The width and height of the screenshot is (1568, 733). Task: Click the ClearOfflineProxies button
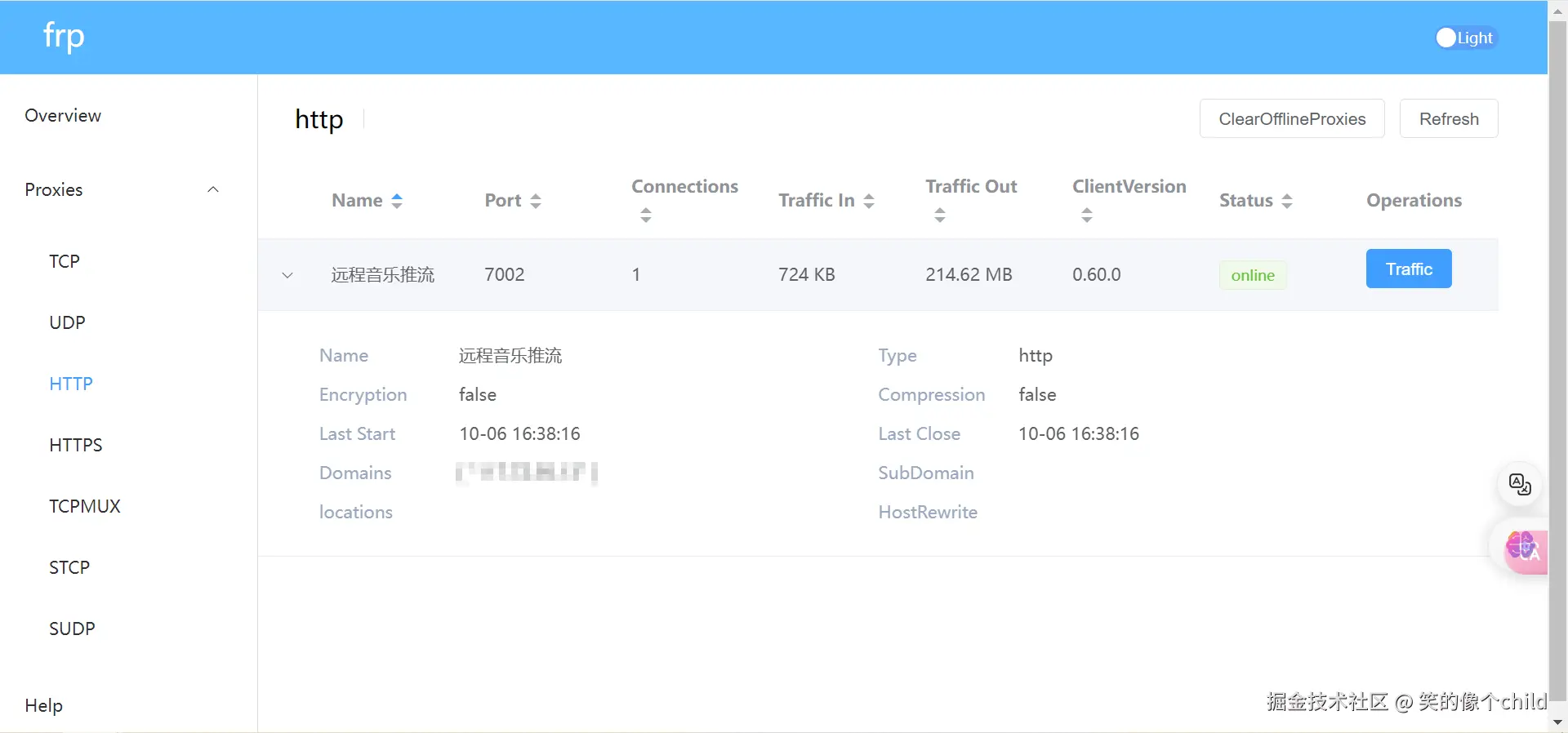click(x=1292, y=118)
